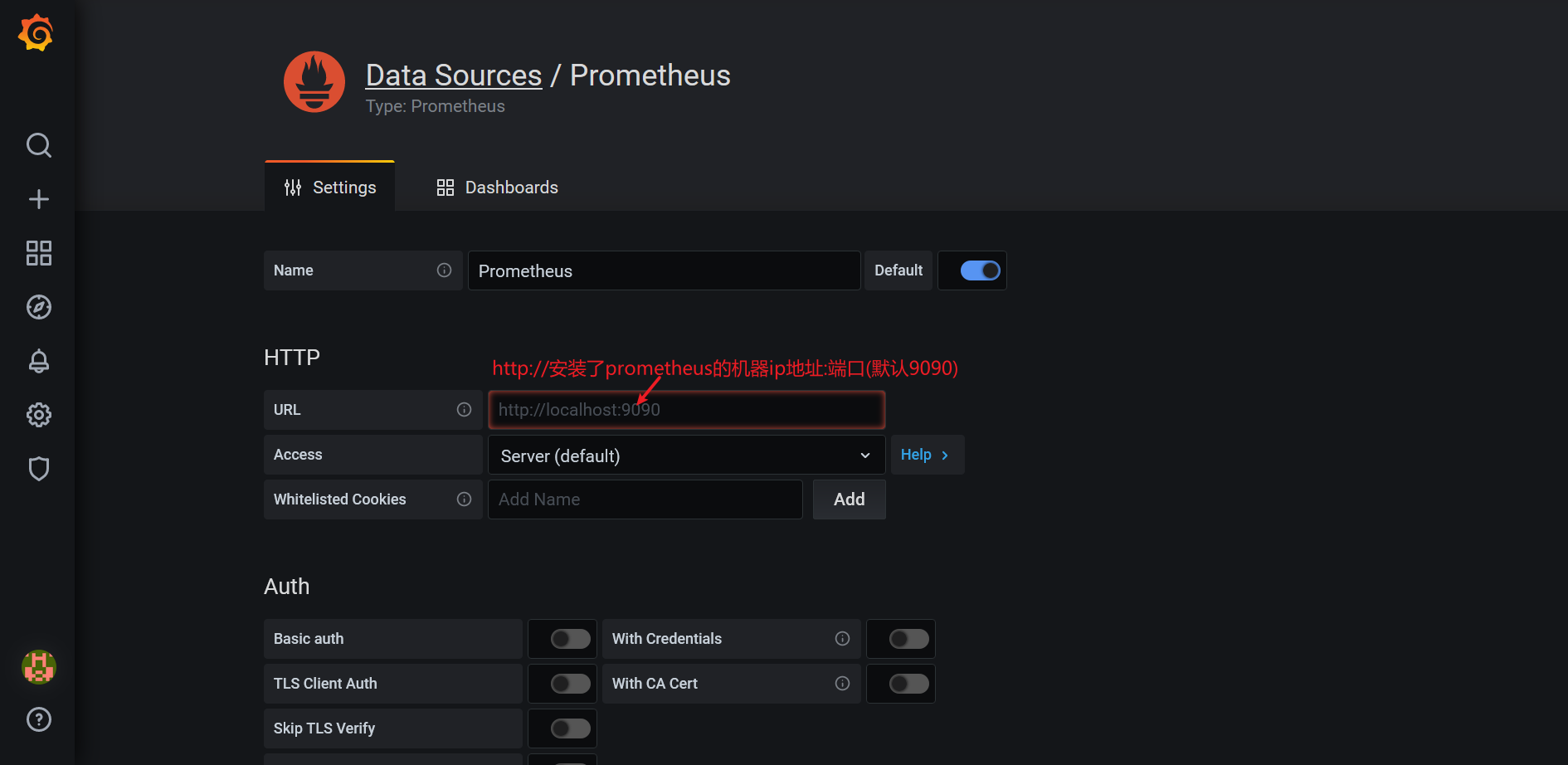Enable the Basic auth toggle
1568x765 pixels.
(x=562, y=638)
